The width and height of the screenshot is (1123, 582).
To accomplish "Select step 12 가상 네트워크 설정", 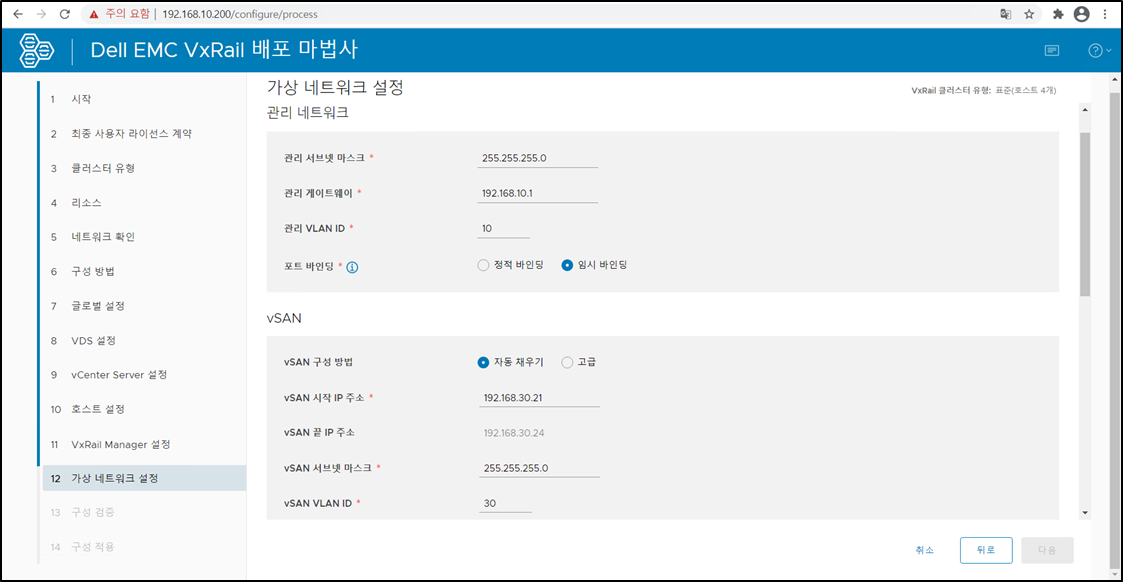I will [x=143, y=478].
